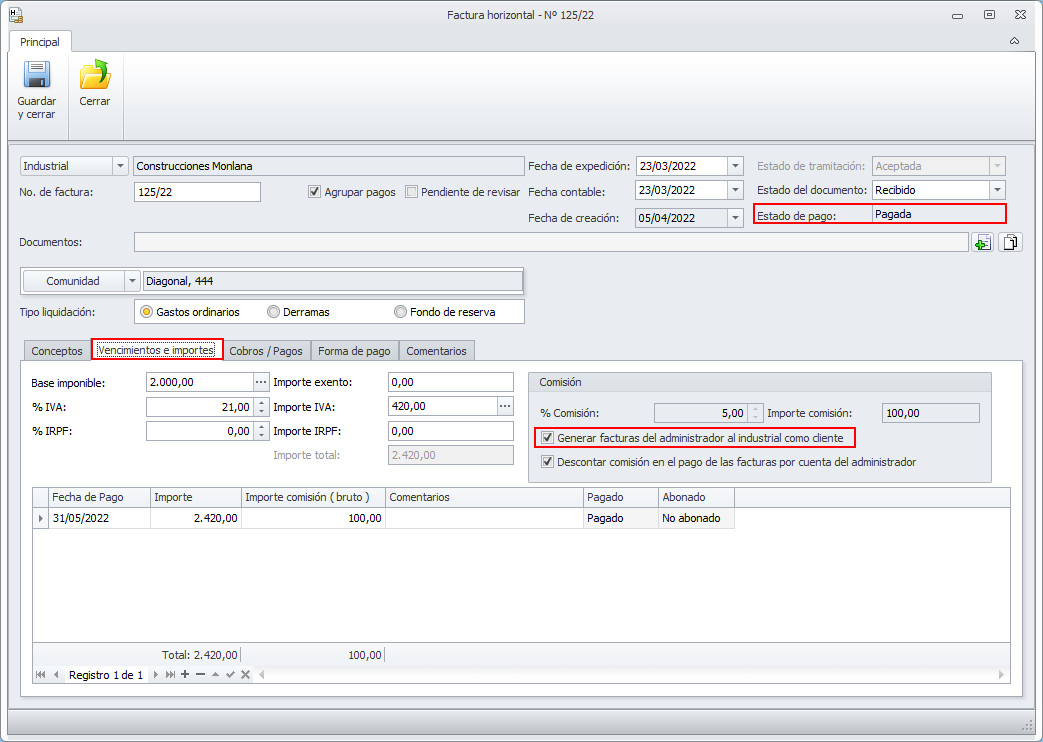Click the ellipsis button beside Base imponible

tap(261, 382)
